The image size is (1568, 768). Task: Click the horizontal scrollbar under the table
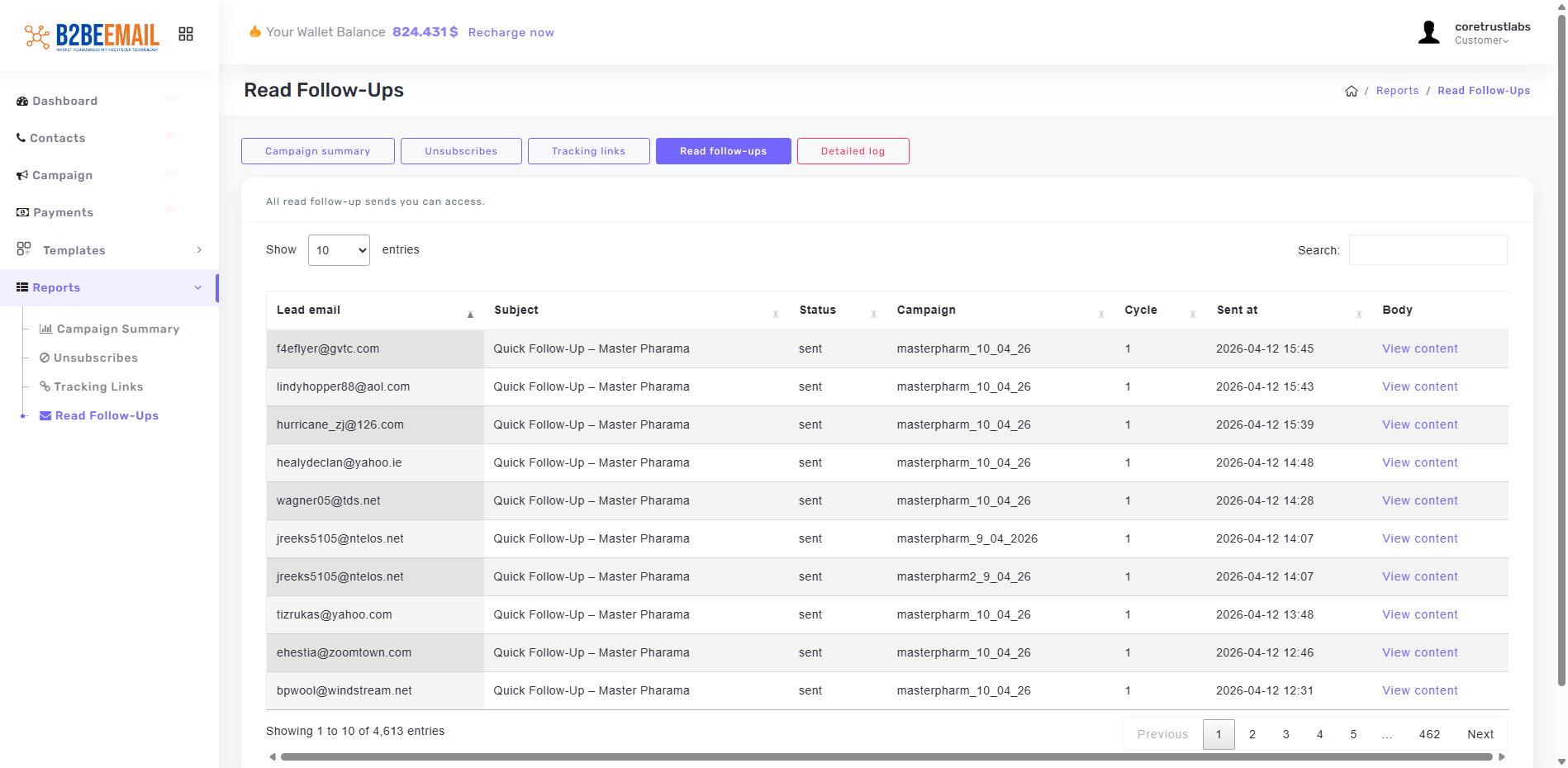[886, 756]
